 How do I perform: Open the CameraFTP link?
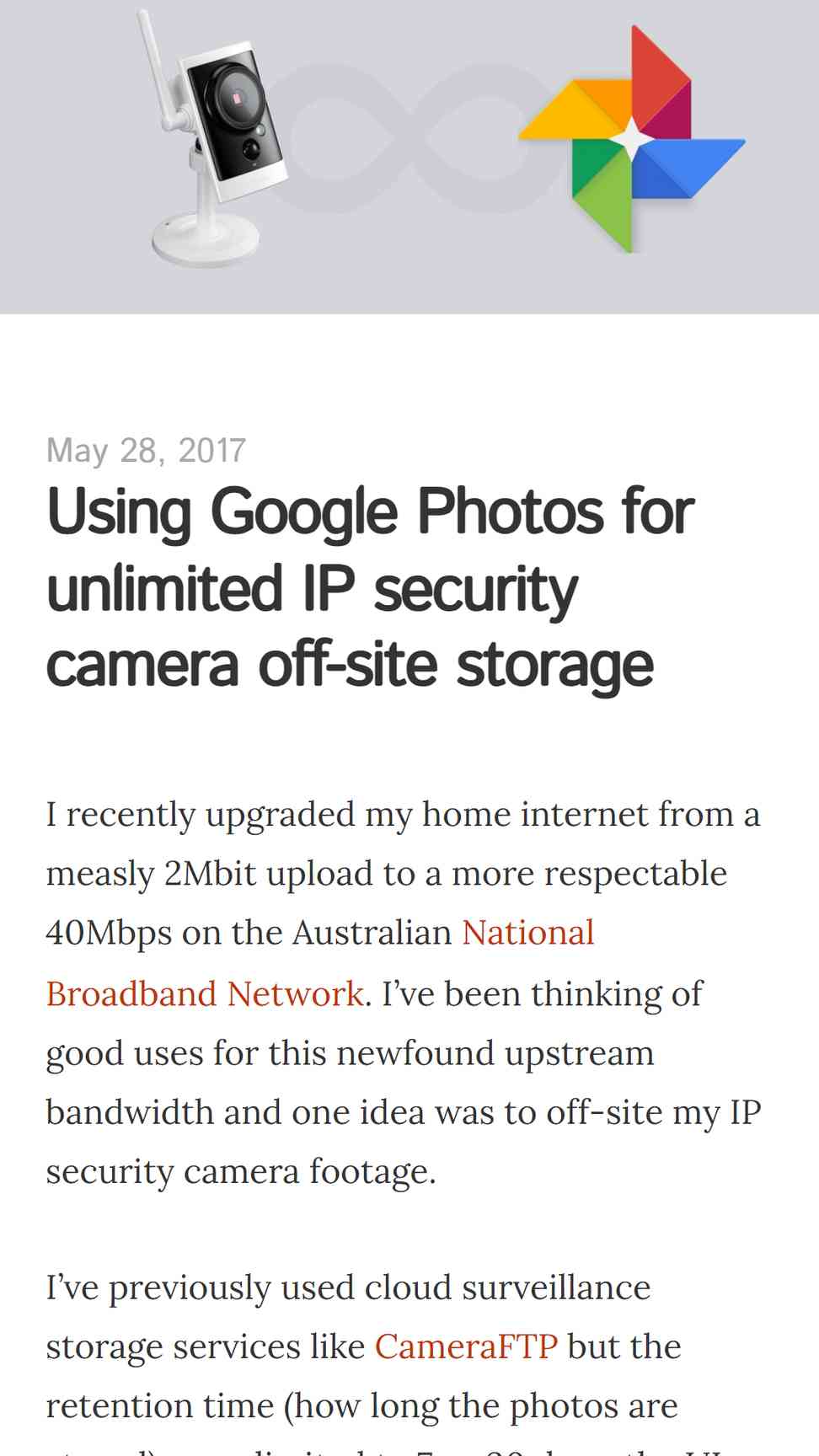click(x=466, y=1346)
